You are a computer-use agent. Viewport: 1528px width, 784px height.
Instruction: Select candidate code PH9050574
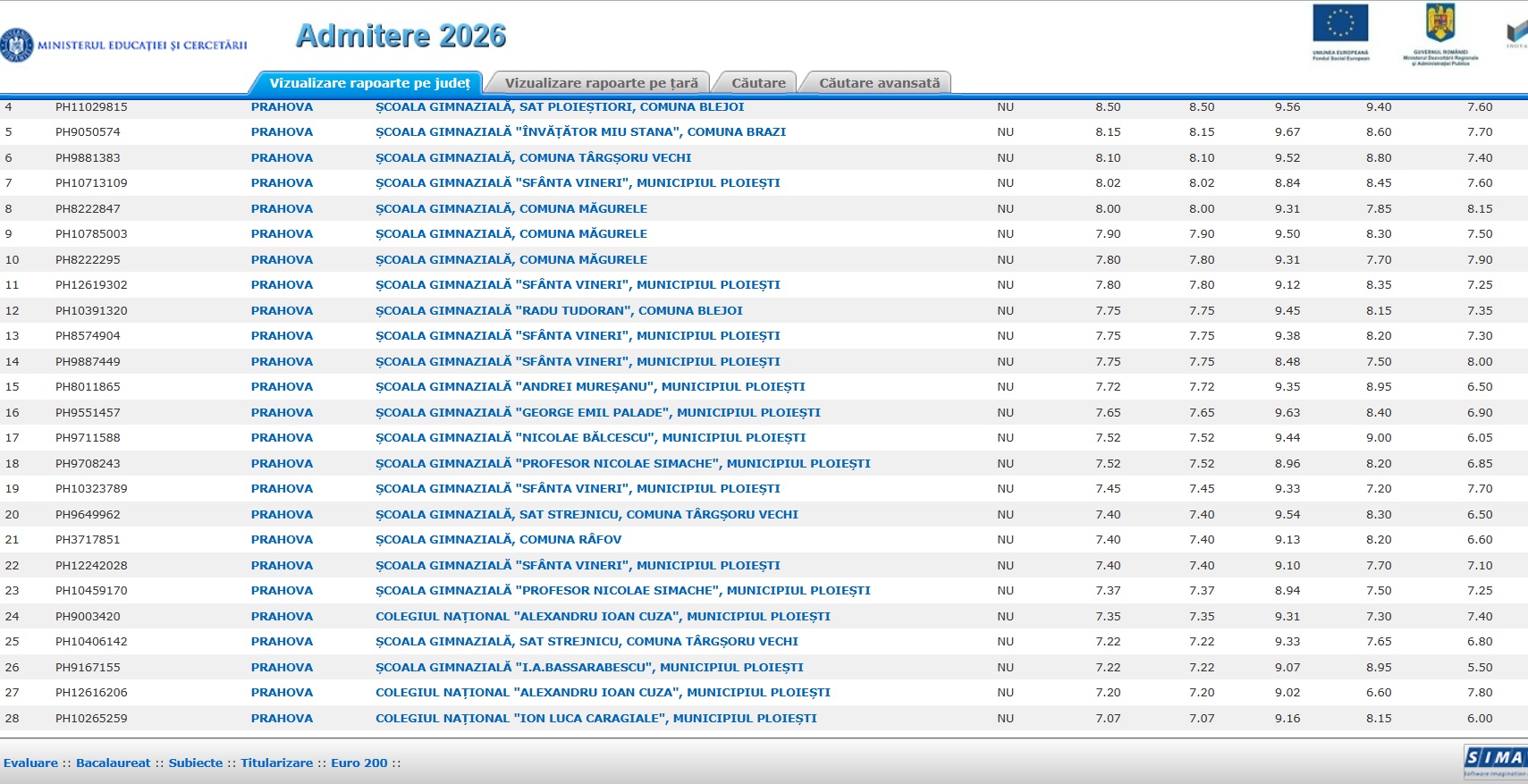pyautogui.click(x=88, y=131)
